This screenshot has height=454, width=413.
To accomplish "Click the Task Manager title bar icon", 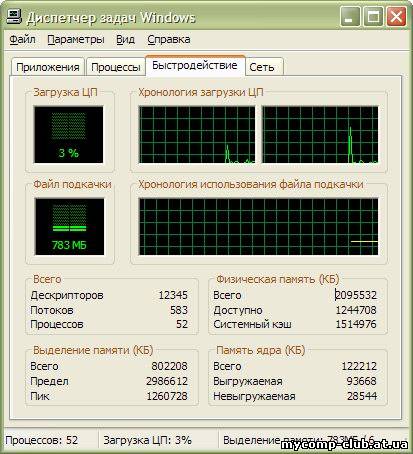I will coord(15,17).
